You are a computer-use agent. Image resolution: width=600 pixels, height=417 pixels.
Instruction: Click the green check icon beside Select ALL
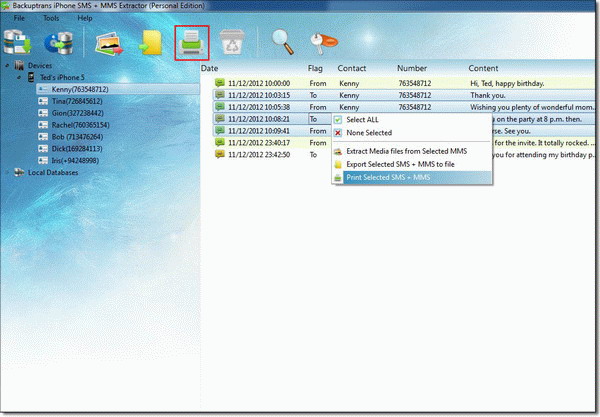[x=338, y=120]
